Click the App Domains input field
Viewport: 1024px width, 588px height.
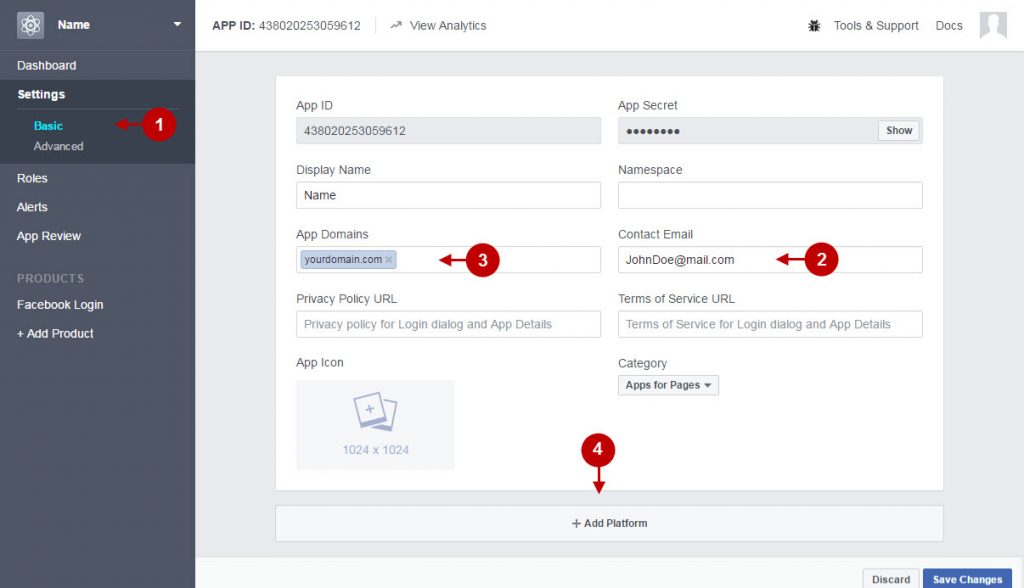tap(448, 259)
